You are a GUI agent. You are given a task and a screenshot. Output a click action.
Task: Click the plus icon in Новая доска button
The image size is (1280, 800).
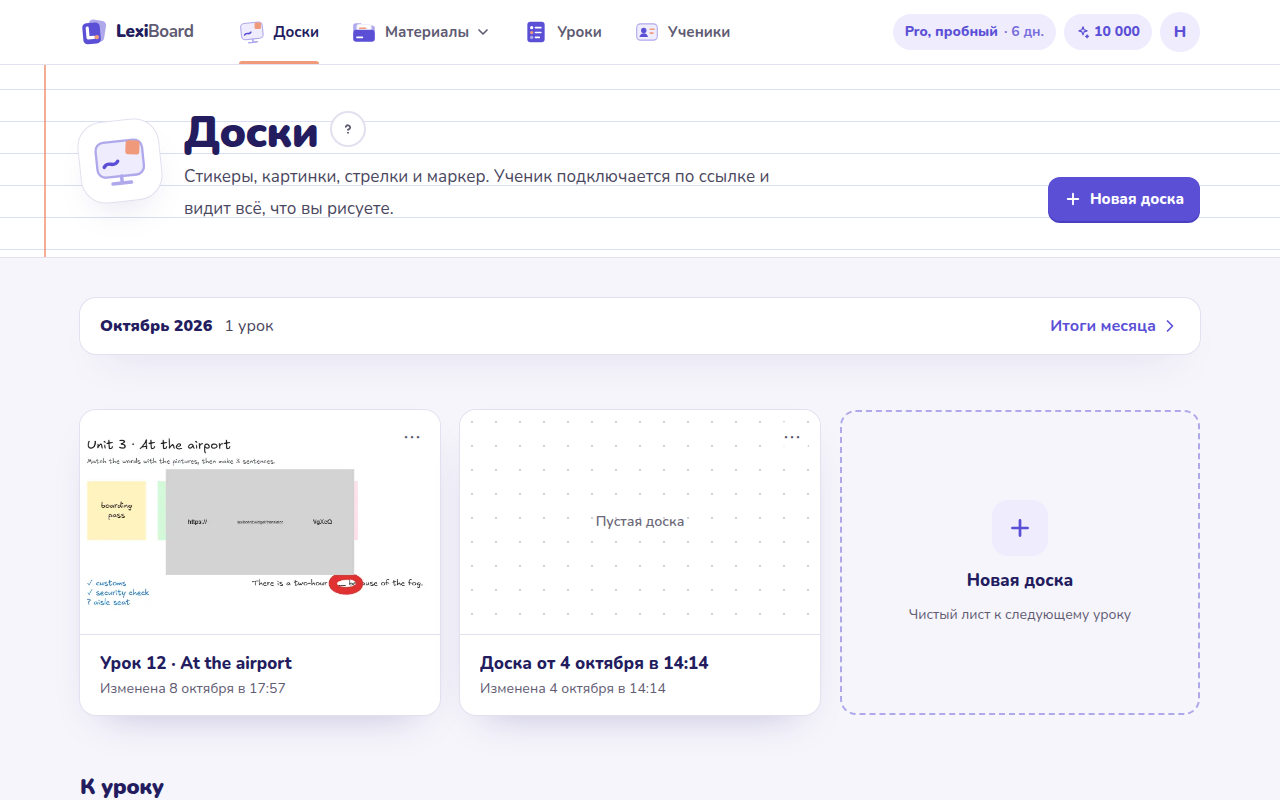click(x=1073, y=199)
